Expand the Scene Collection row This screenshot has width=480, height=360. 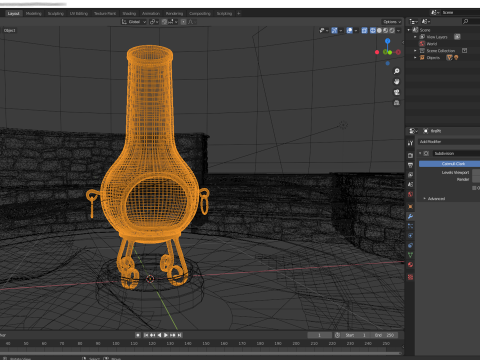415,51
